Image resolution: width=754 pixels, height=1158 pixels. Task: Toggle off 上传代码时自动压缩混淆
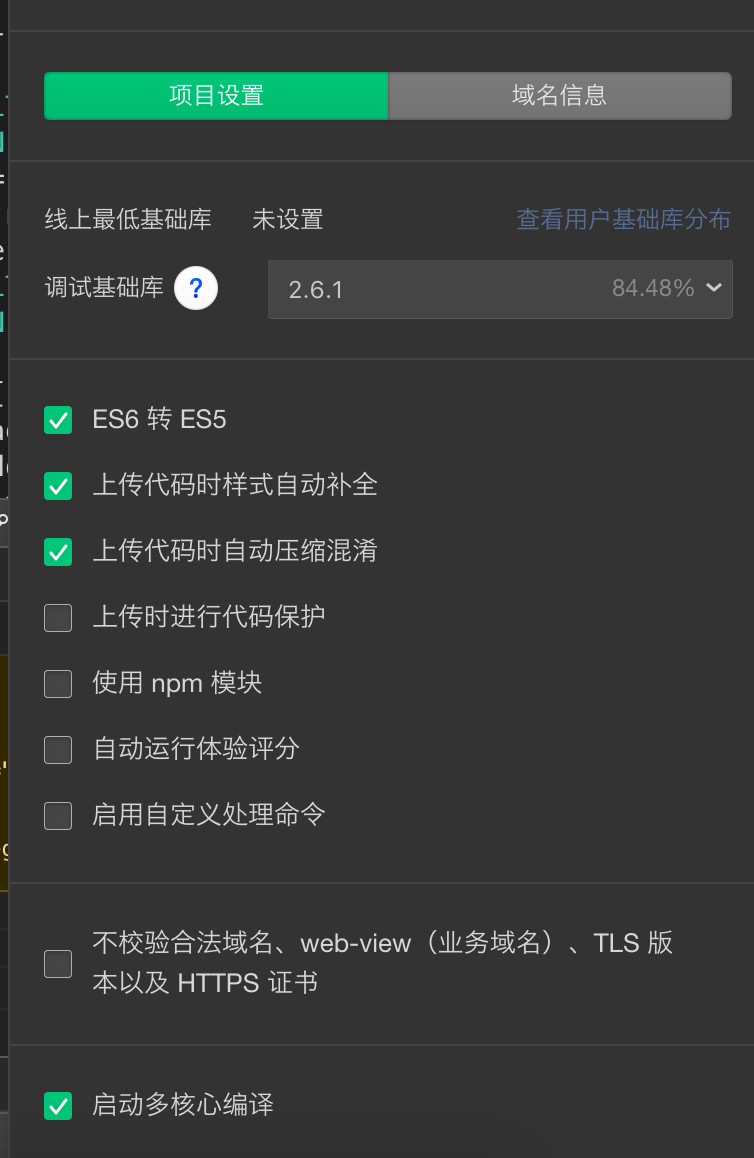58,552
